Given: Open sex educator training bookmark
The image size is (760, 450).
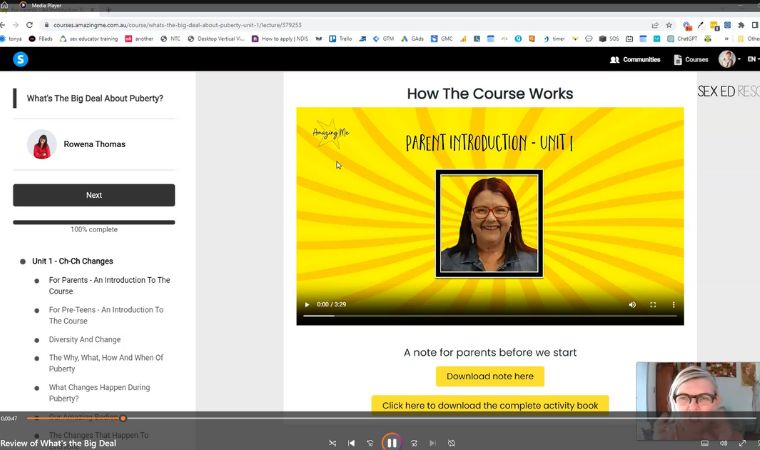Looking at the screenshot, I should 89,39.
